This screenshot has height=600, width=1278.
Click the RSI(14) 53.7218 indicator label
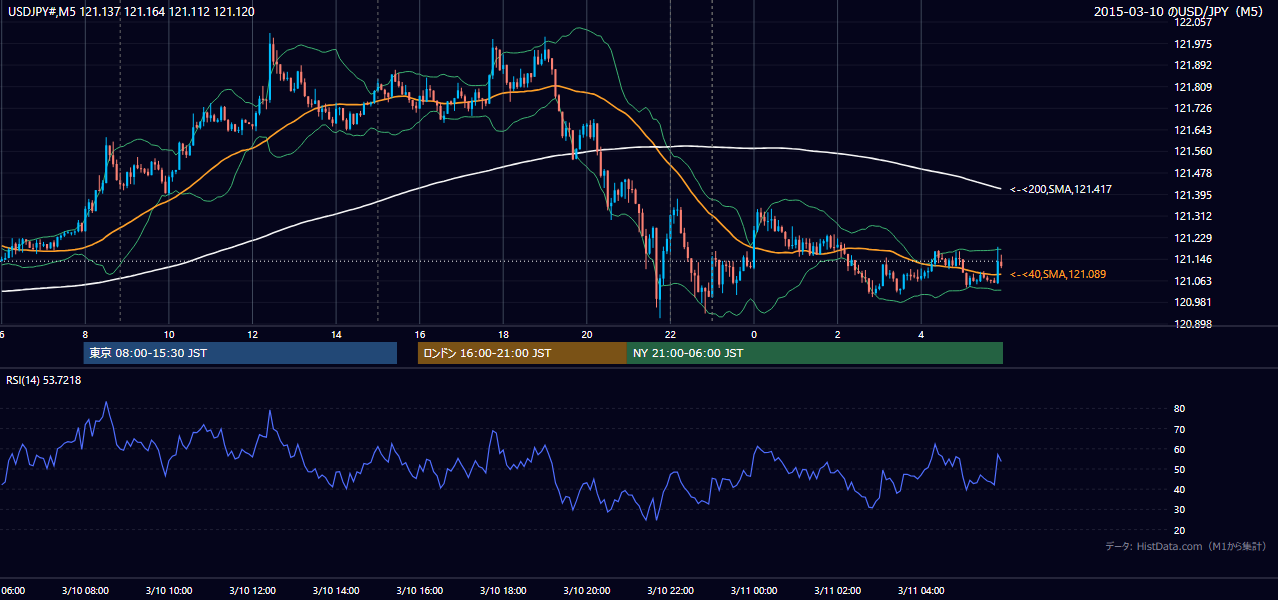pyautogui.click(x=44, y=380)
